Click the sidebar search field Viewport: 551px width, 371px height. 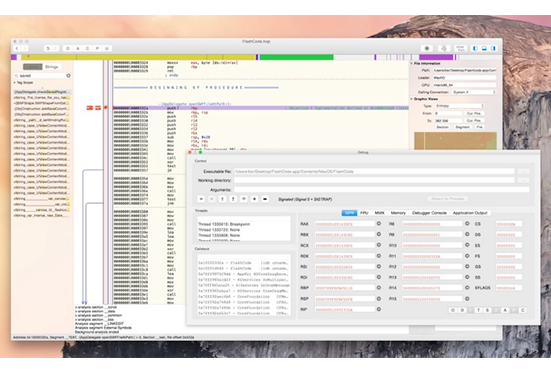tap(42, 76)
